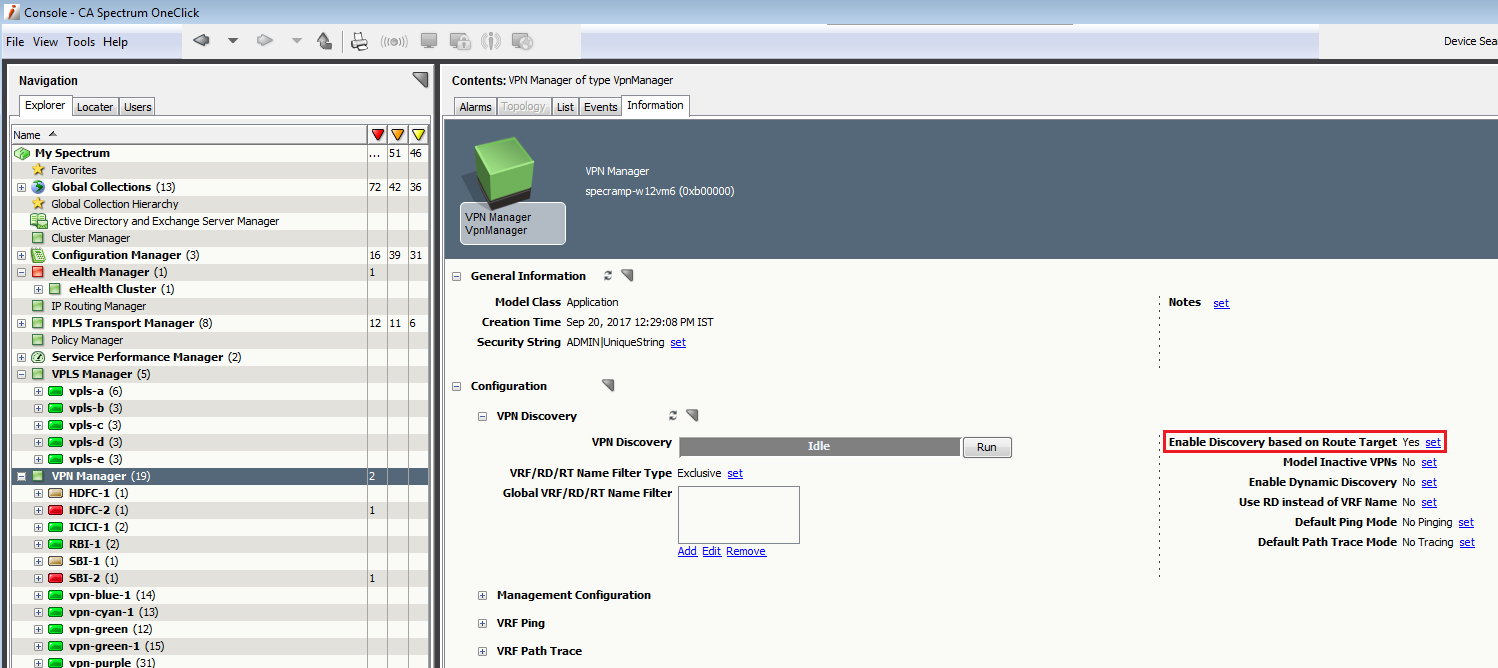Switch to the Events tab
The height and width of the screenshot is (668, 1498).
pyautogui.click(x=600, y=107)
